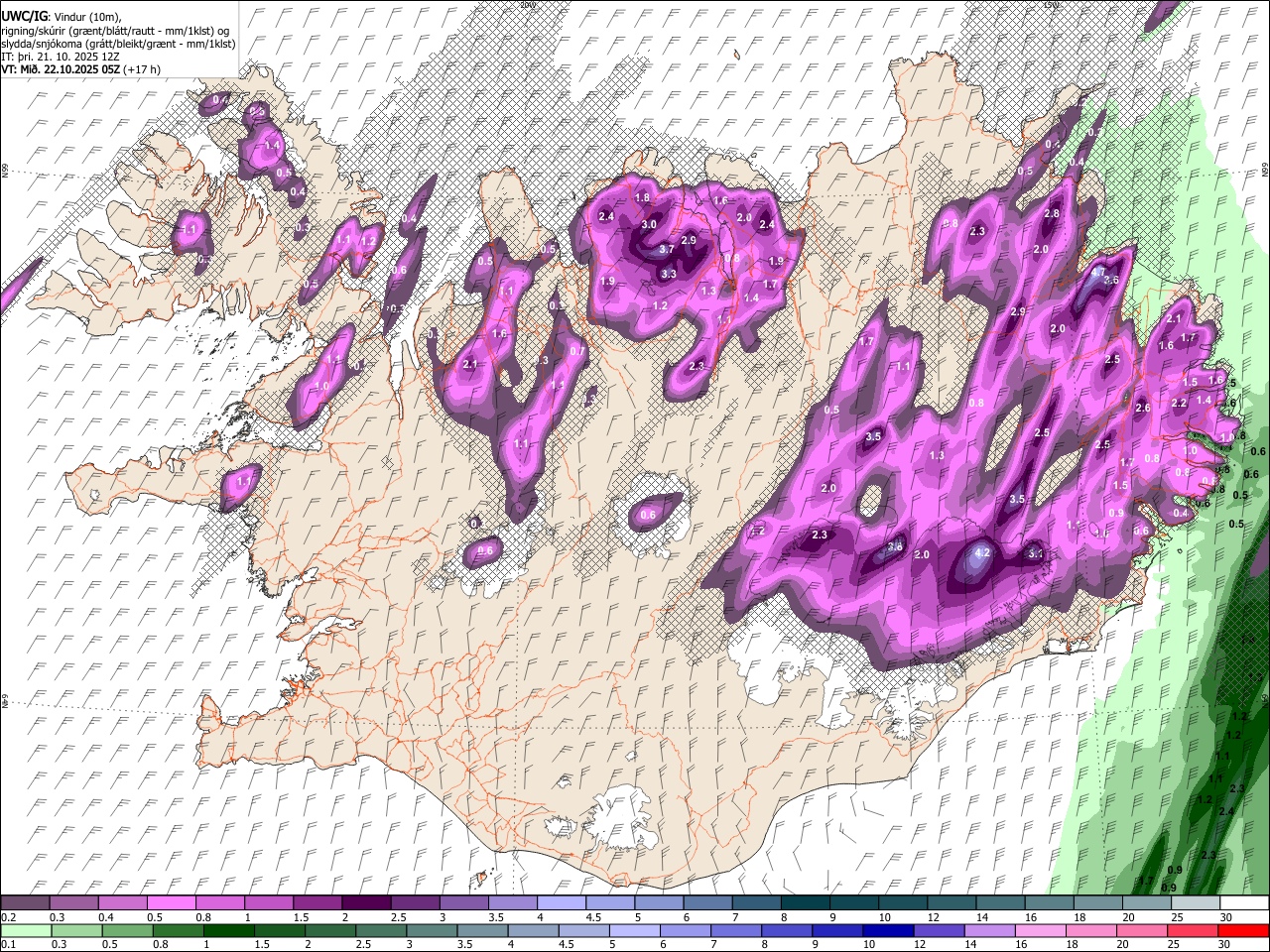Viewport: 1270px width, 952px height.
Task: Click the 'rigning/skúrir' legend description line
Action: pos(115,31)
